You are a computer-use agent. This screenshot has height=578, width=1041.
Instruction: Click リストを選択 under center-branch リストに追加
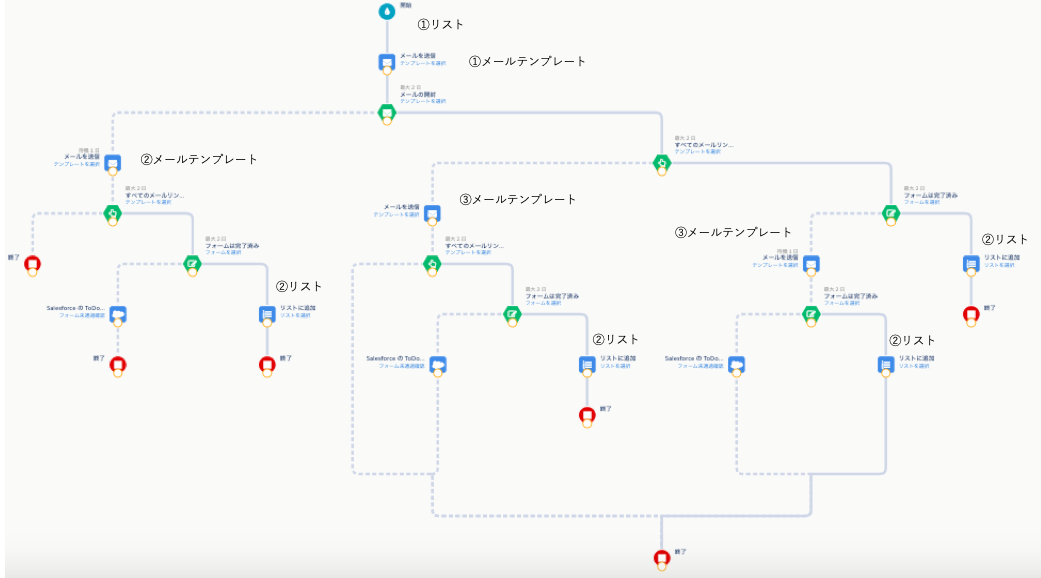(615, 366)
